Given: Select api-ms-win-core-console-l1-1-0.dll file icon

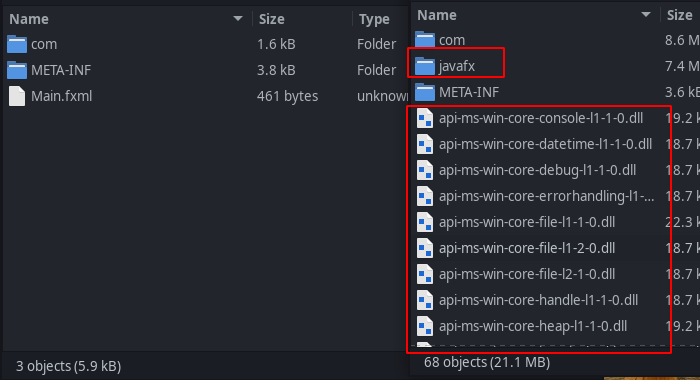Looking at the screenshot, I should [425, 118].
